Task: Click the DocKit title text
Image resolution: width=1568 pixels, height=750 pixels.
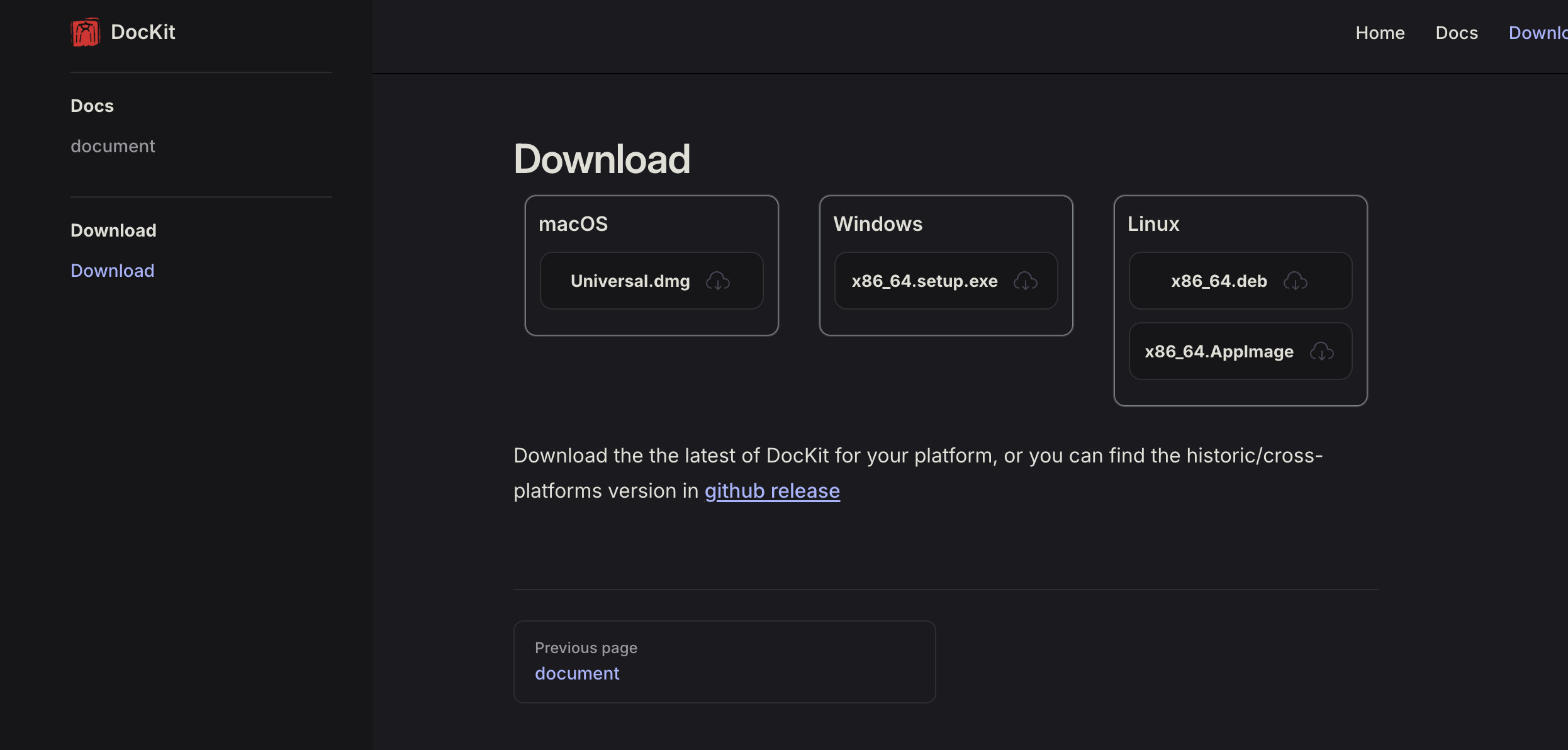Action: pyautogui.click(x=142, y=31)
